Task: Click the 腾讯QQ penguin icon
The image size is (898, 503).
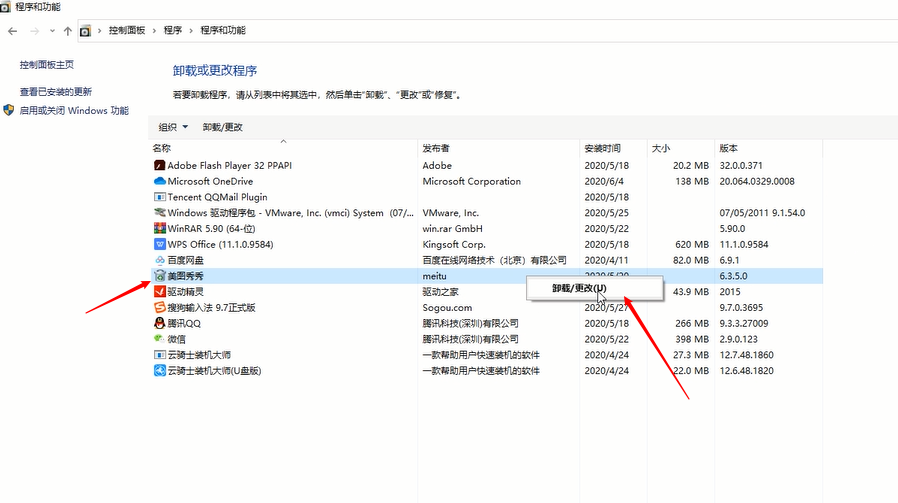Action: tap(160, 323)
